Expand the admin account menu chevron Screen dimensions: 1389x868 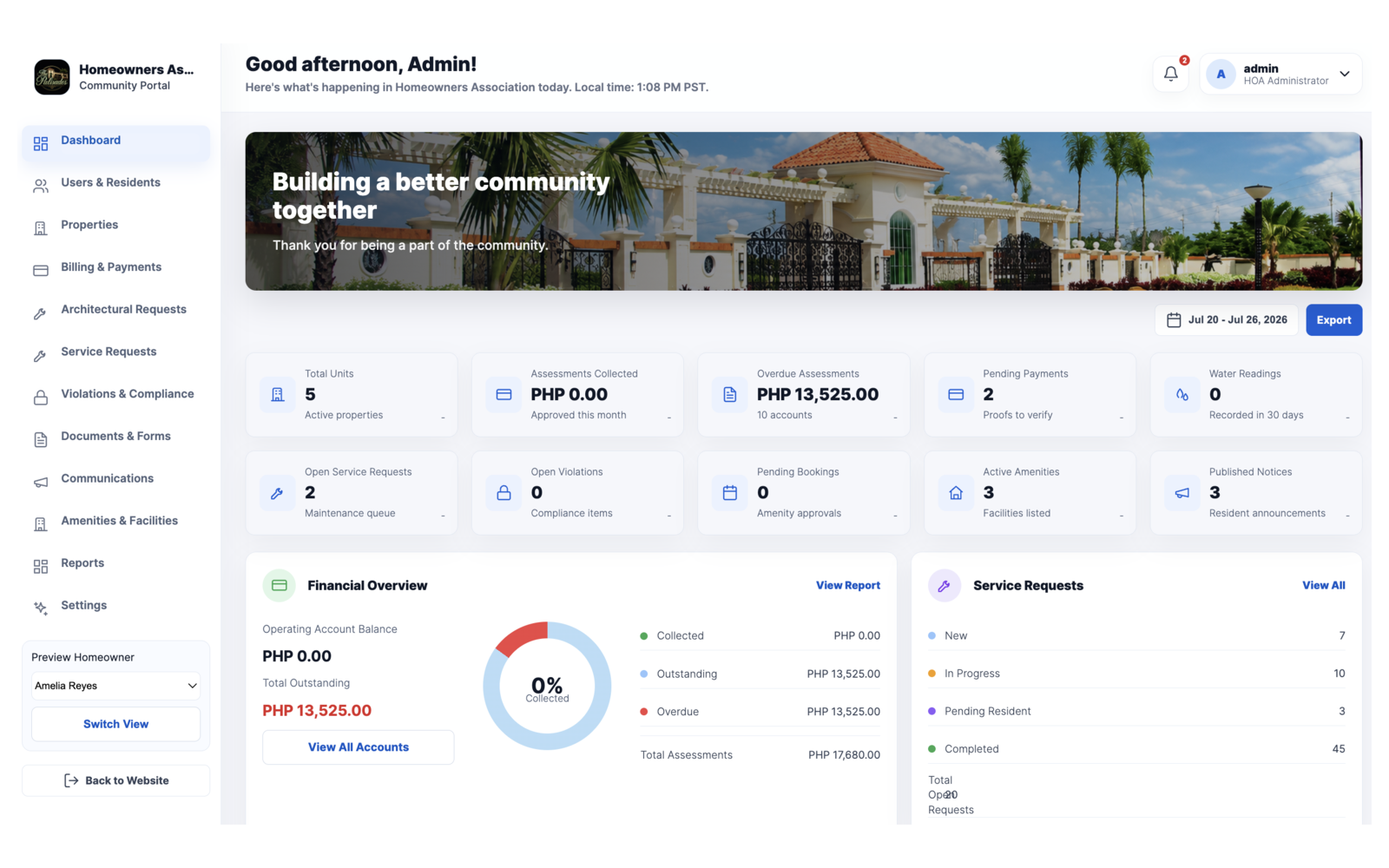pyautogui.click(x=1345, y=74)
